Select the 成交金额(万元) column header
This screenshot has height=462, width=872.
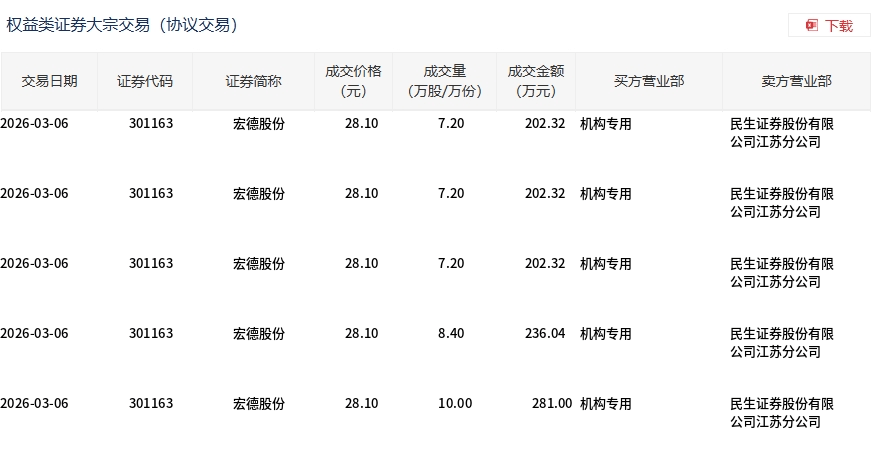click(x=536, y=81)
